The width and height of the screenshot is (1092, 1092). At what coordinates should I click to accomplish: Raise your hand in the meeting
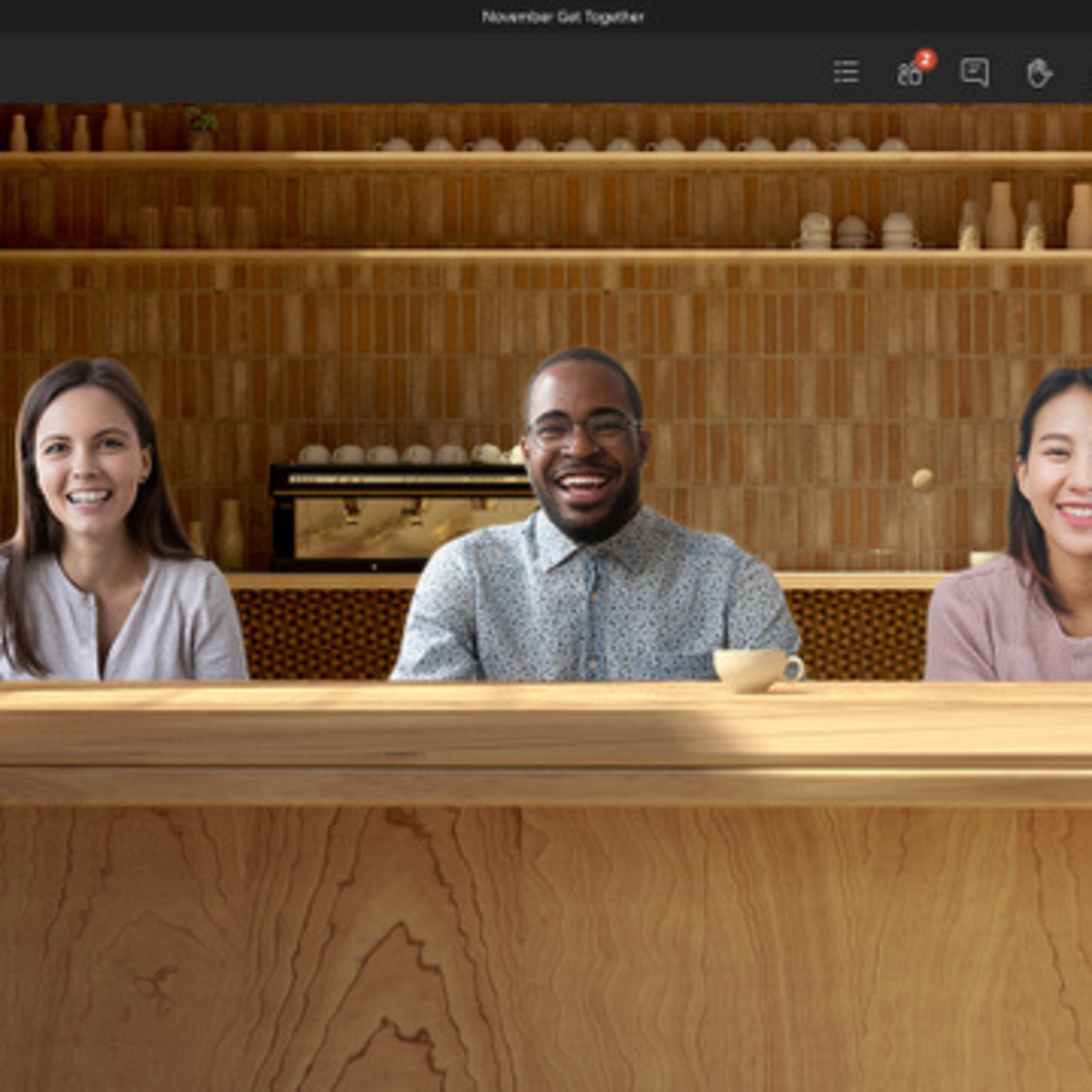tap(1039, 73)
